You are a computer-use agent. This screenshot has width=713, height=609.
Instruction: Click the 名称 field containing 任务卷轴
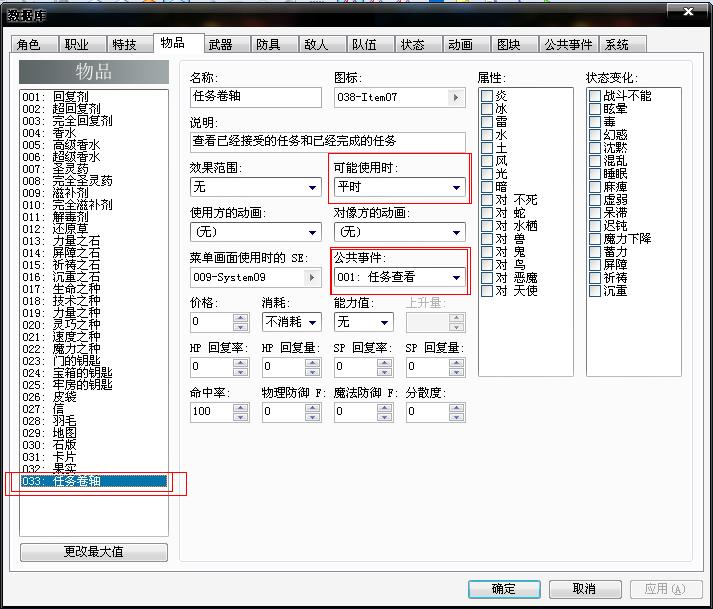click(x=256, y=97)
